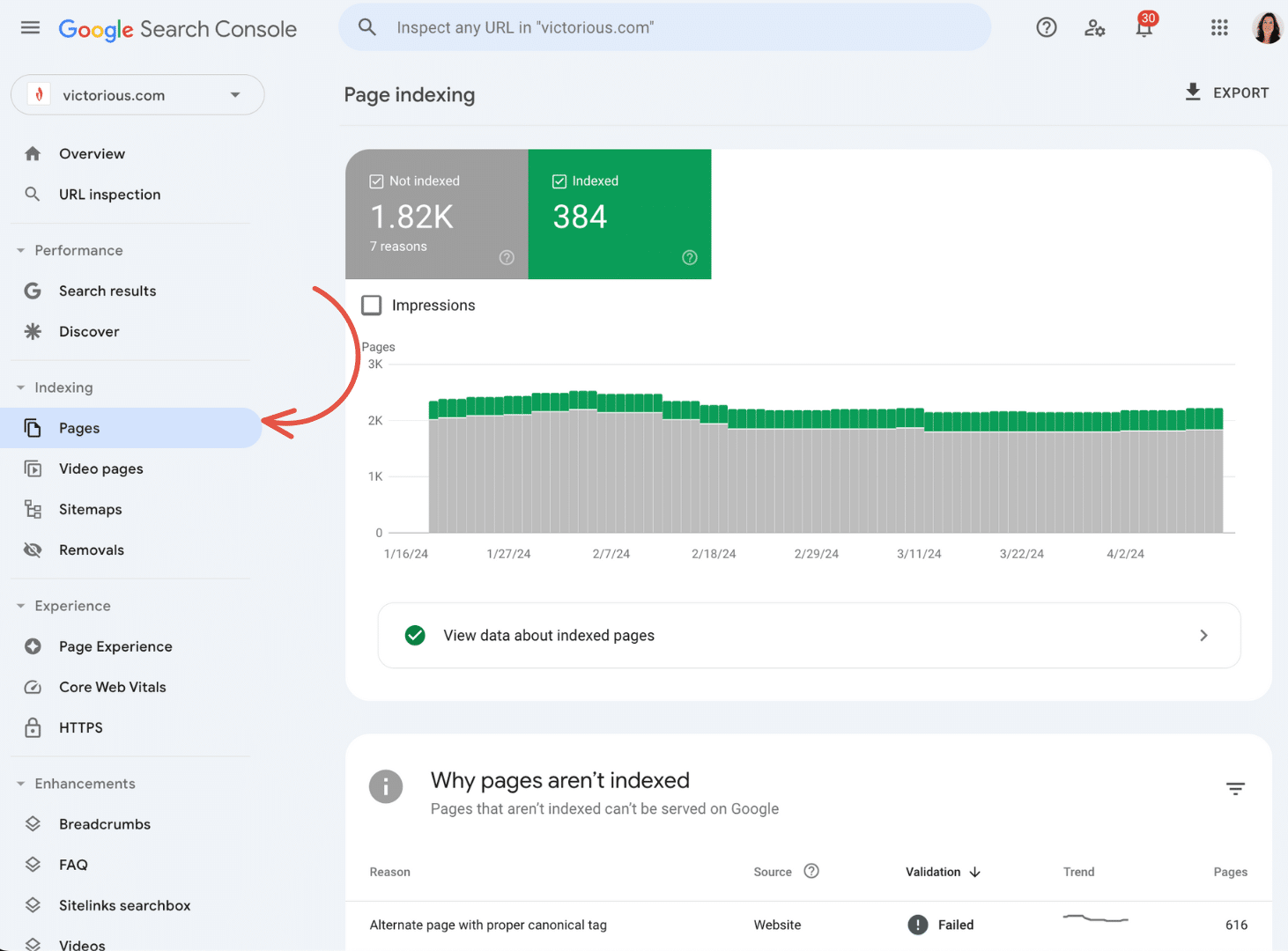Click the 384 indexed count
The width and height of the screenshot is (1288, 951).
point(580,217)
